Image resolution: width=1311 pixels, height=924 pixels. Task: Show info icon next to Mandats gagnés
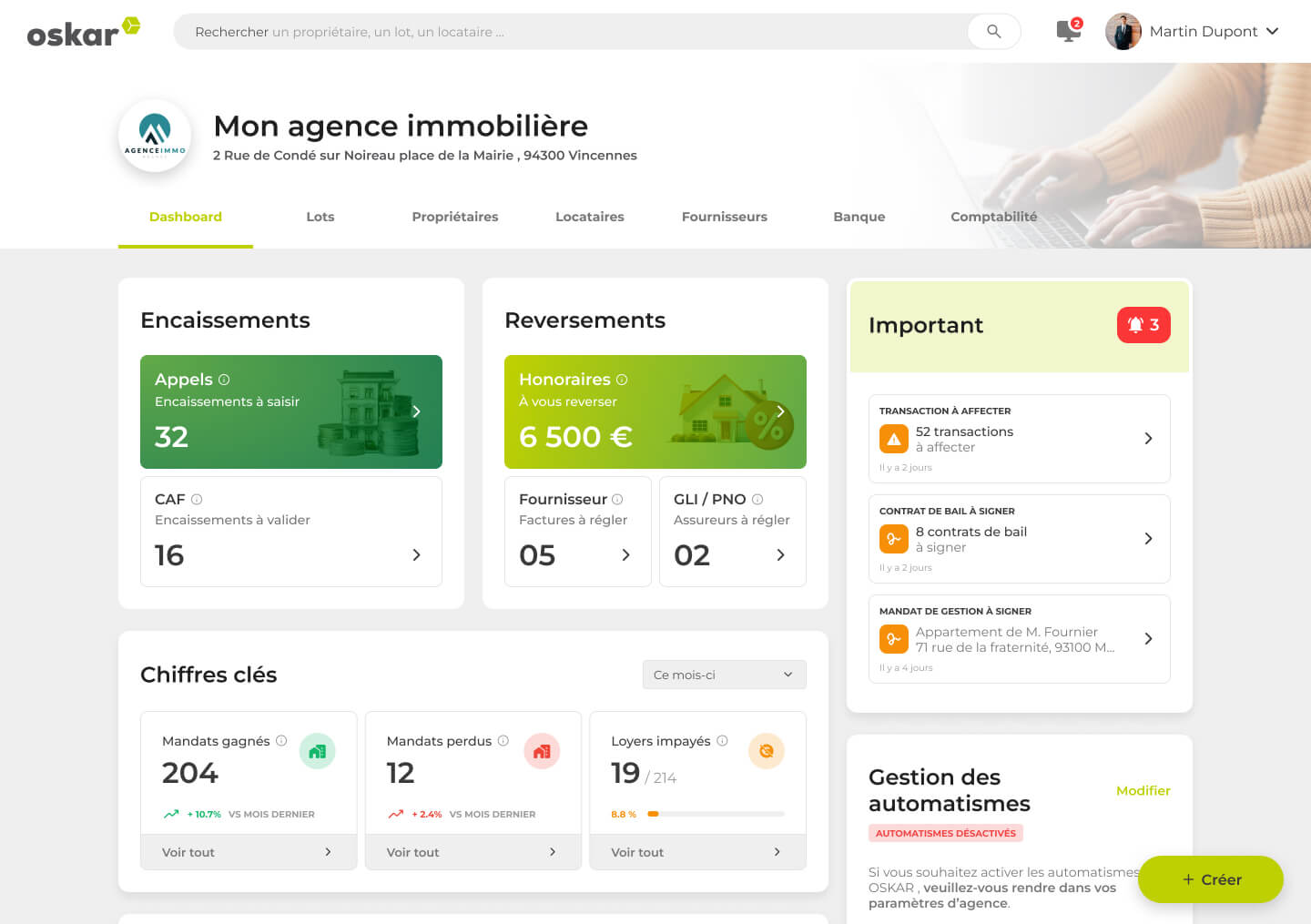(x=281, y=740)
